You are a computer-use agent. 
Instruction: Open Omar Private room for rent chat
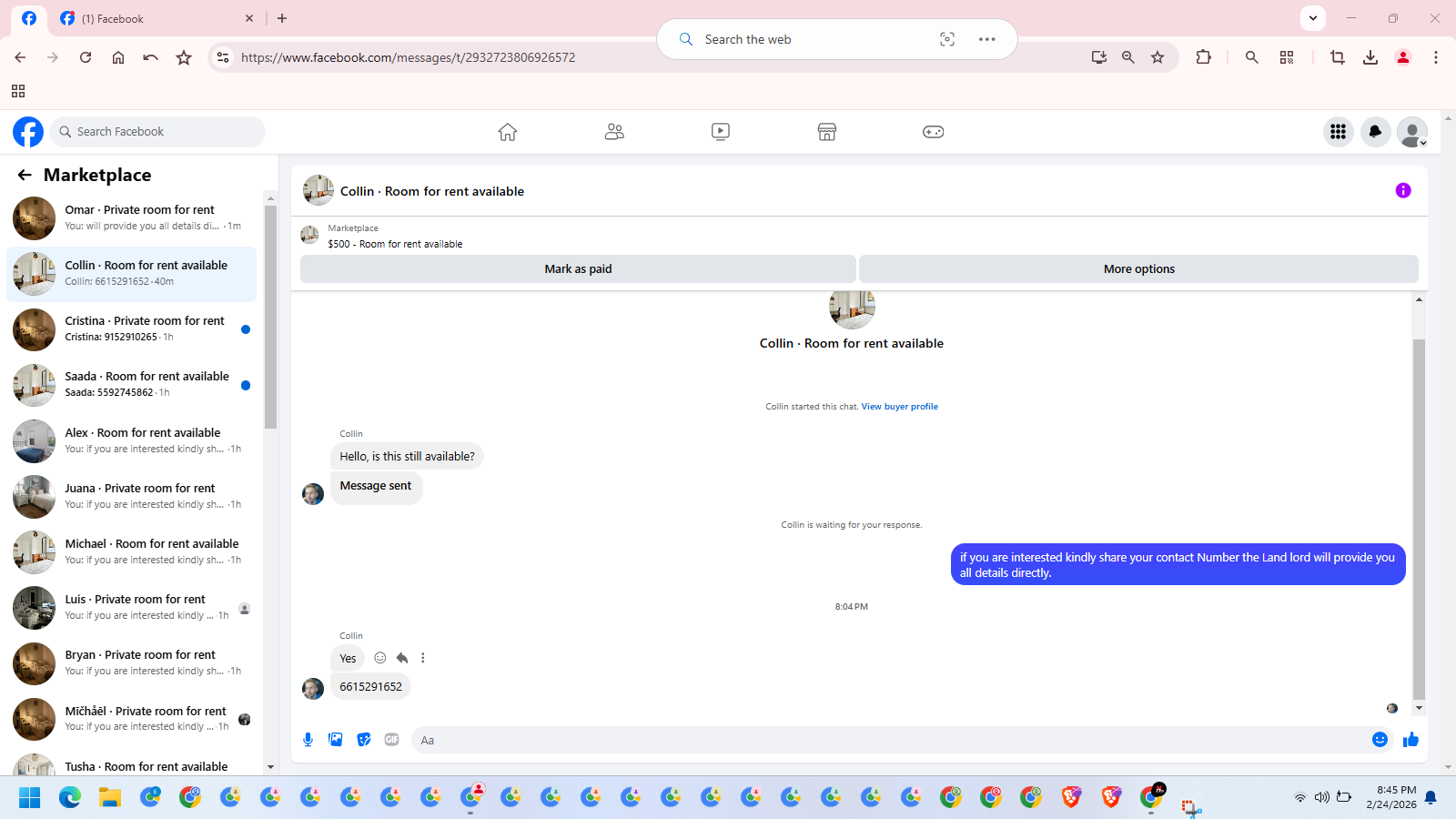click(132, 218)
